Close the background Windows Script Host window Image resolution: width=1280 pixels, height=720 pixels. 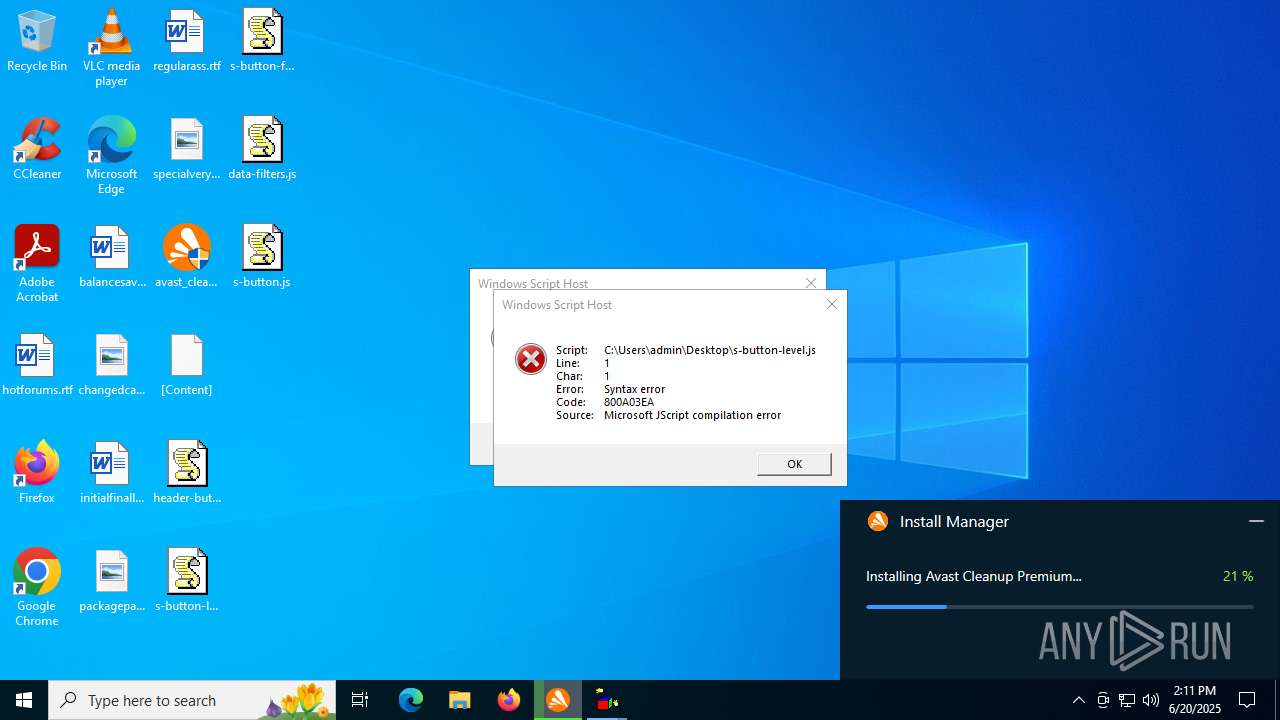pos(811,283)
